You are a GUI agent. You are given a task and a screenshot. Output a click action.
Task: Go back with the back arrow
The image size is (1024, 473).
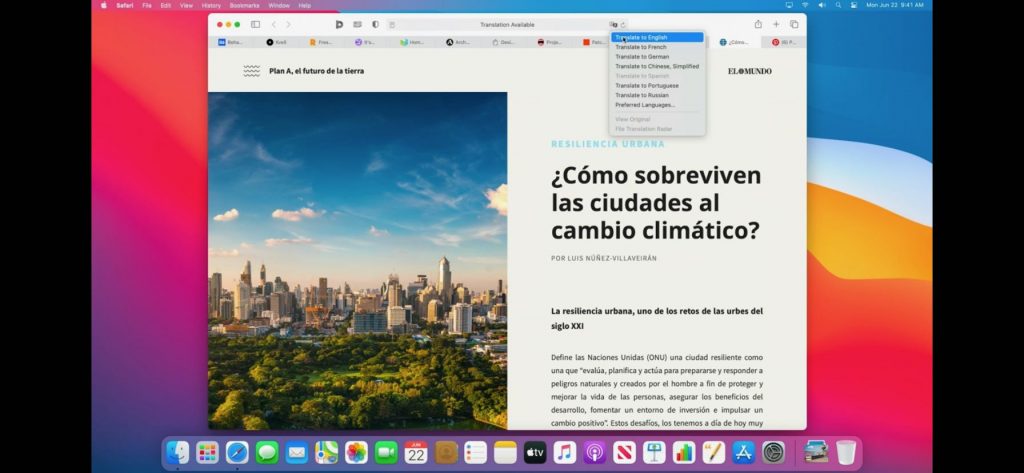274,24
